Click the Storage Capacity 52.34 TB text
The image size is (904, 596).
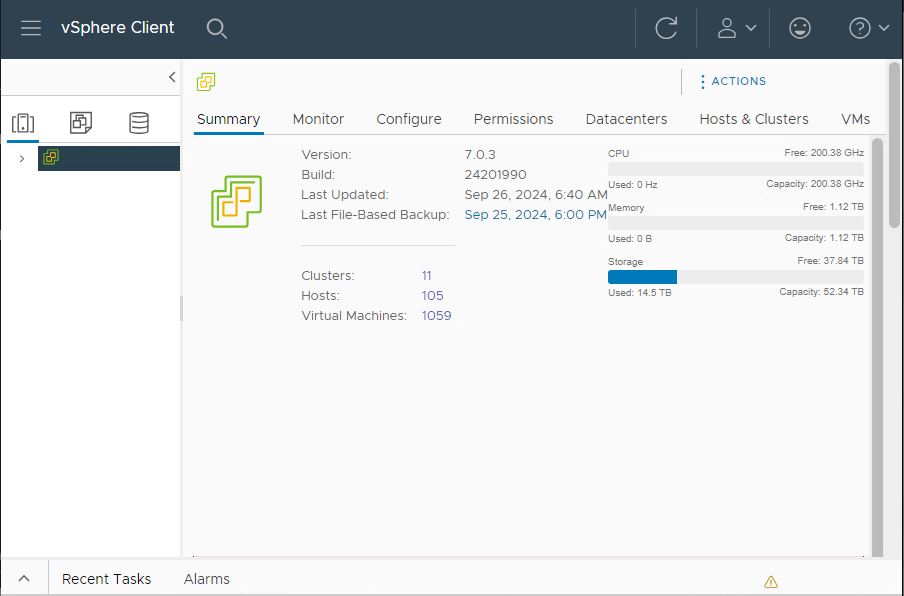(x=822, y=292)
